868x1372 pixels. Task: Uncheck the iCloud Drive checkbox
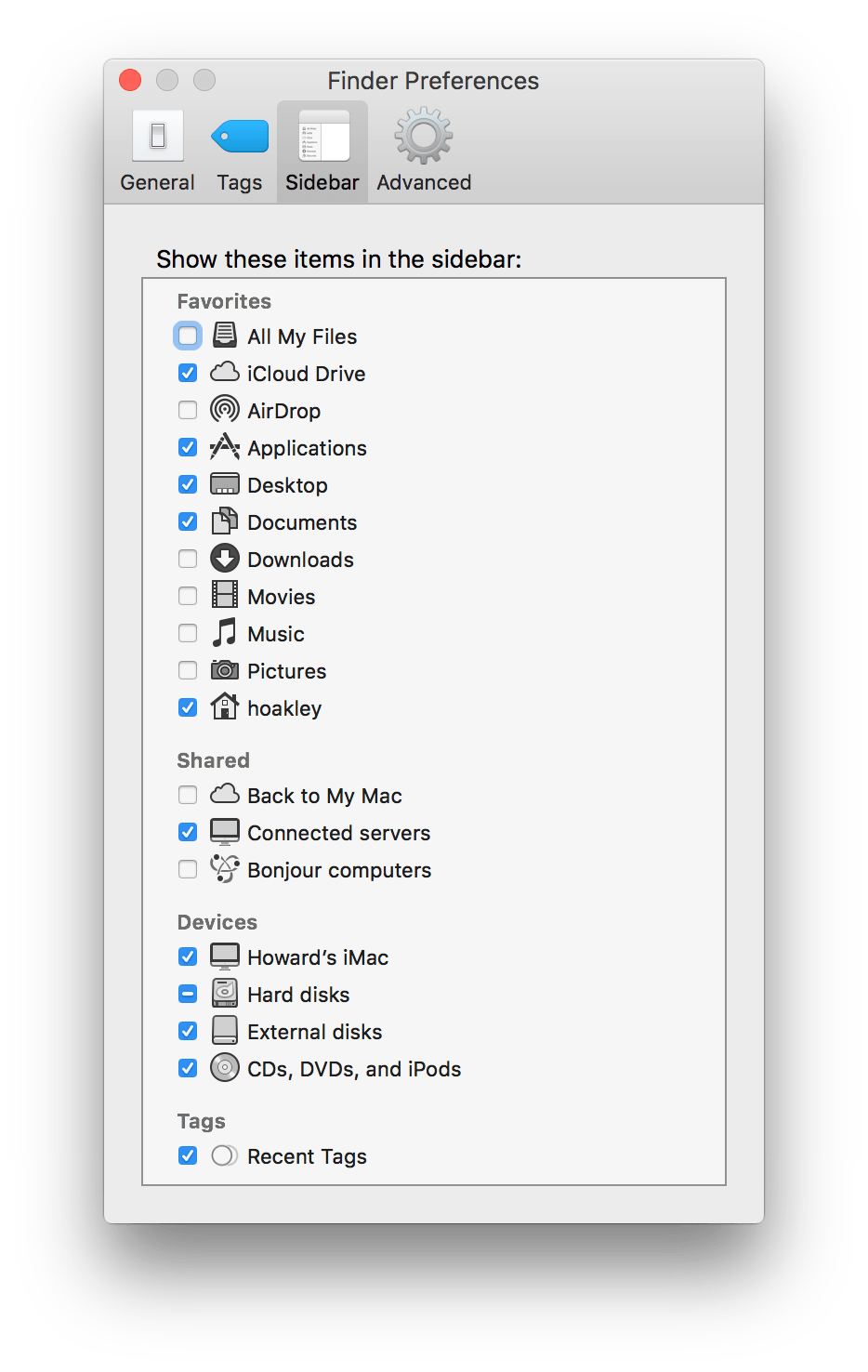(188, 373)
